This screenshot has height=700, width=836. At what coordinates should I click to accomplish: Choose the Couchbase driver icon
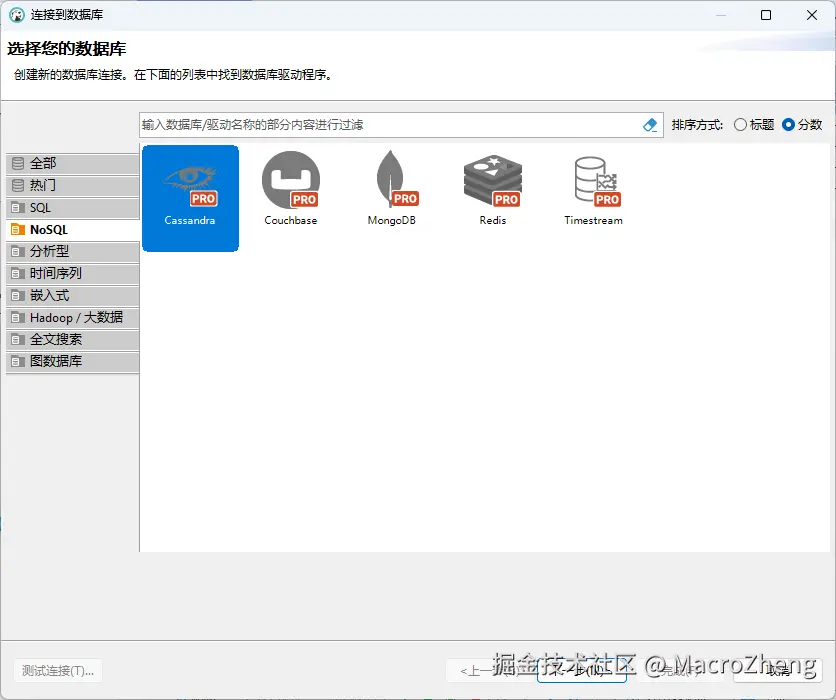click(x=291, y=180)
